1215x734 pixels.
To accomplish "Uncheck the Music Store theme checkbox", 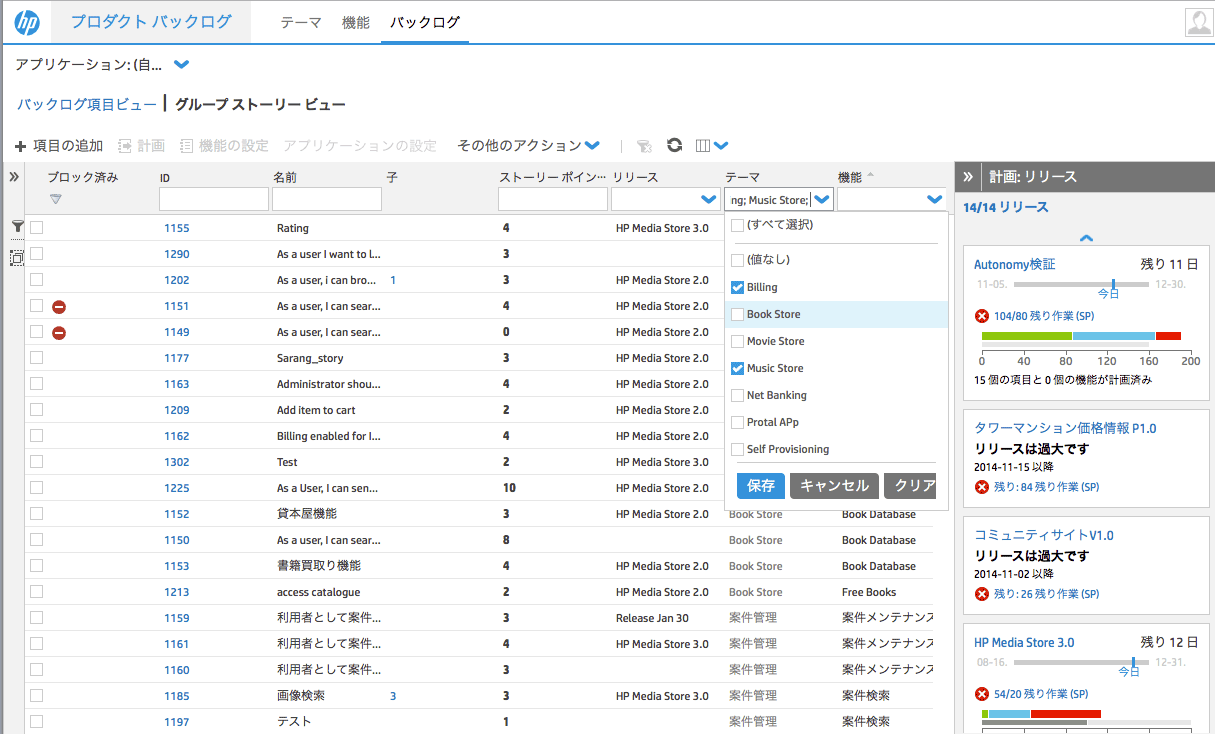I will (738, 368).
